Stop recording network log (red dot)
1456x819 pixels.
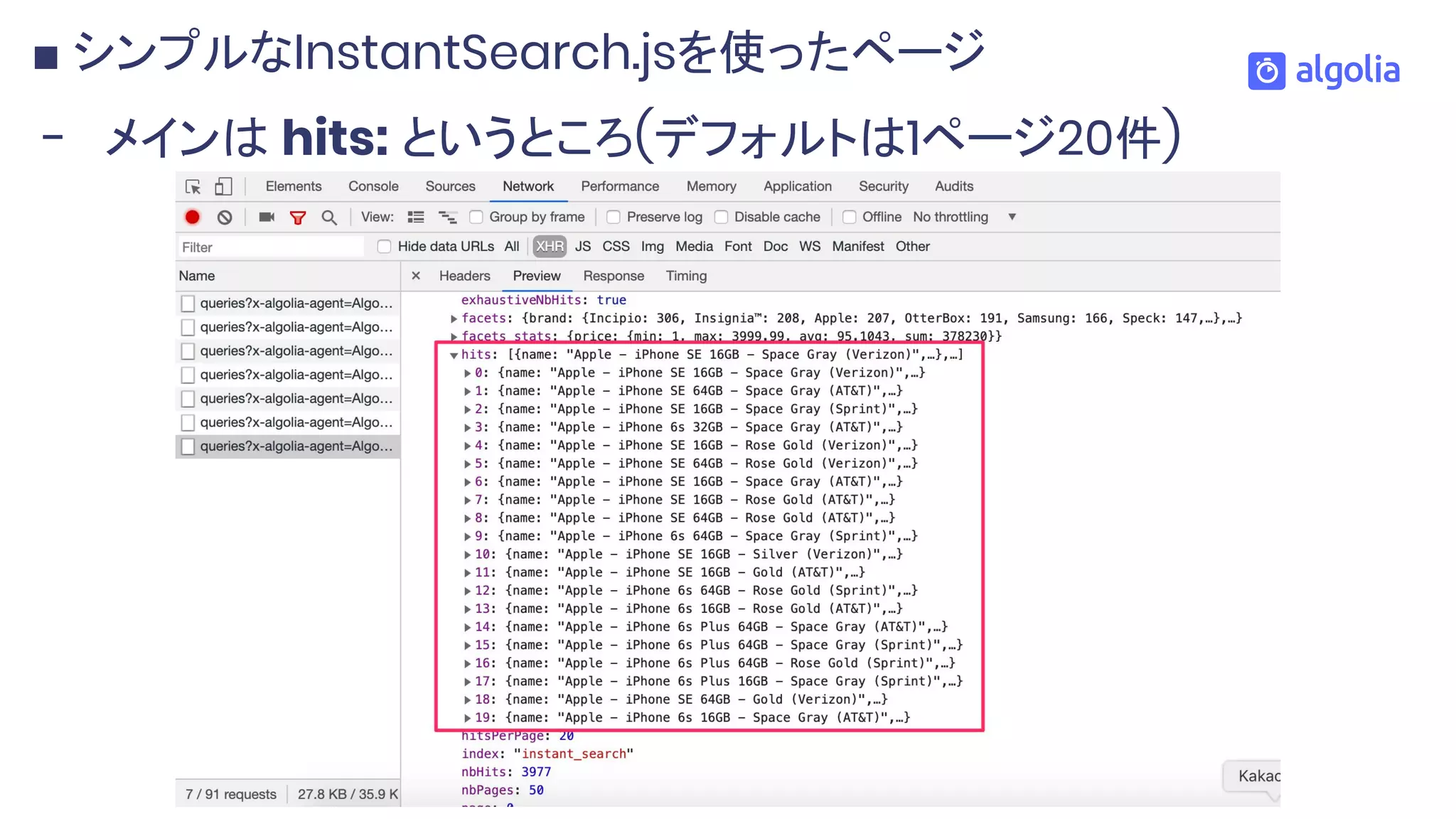click(192, 217)
